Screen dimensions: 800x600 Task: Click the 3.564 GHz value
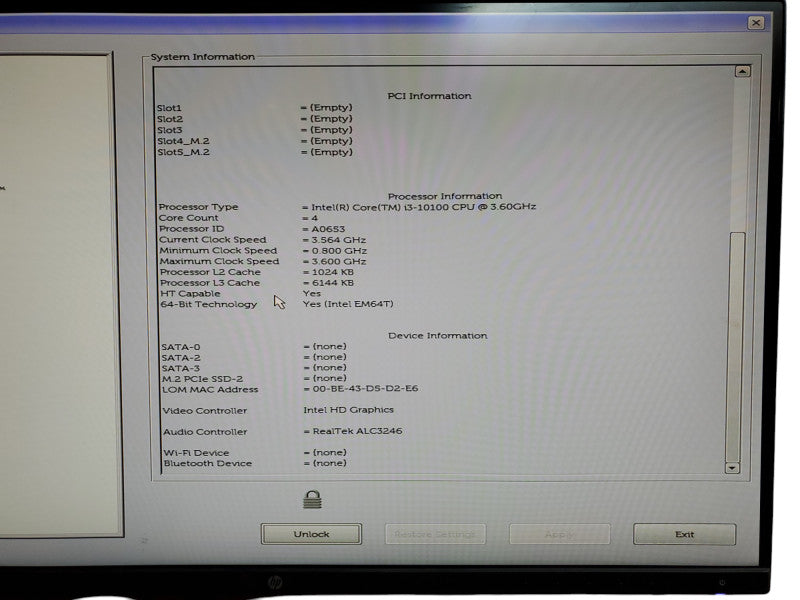click(339, 240)
